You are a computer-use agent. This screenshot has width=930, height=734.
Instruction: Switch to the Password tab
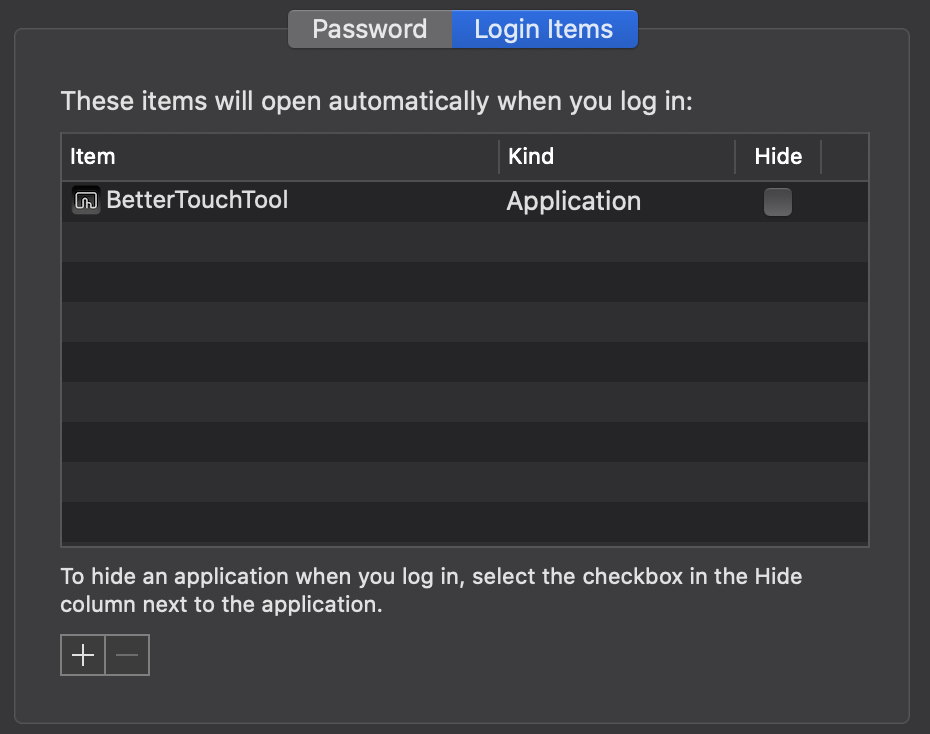click(x=369, y=29)
